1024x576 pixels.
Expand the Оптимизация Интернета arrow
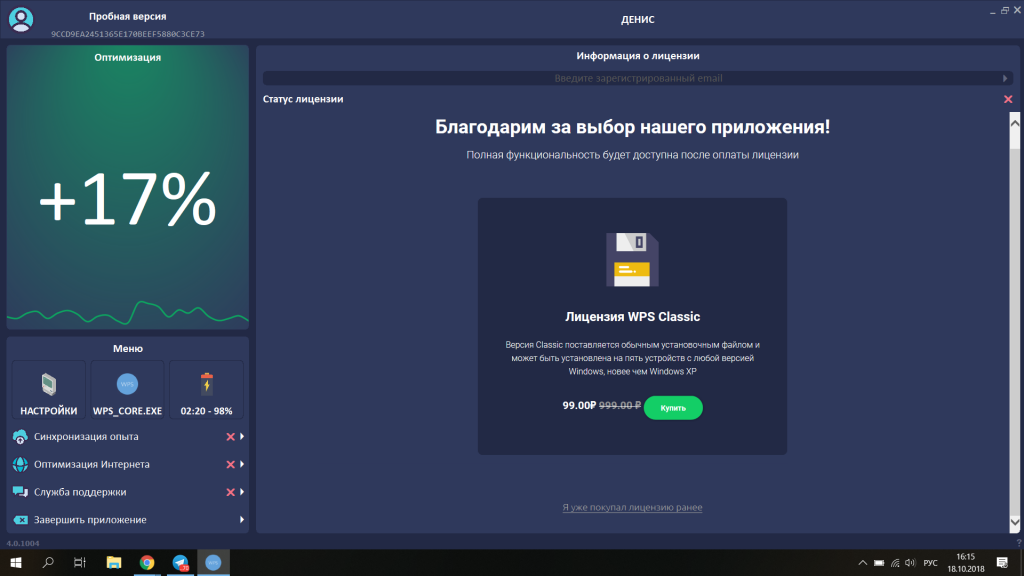(242, 465)
